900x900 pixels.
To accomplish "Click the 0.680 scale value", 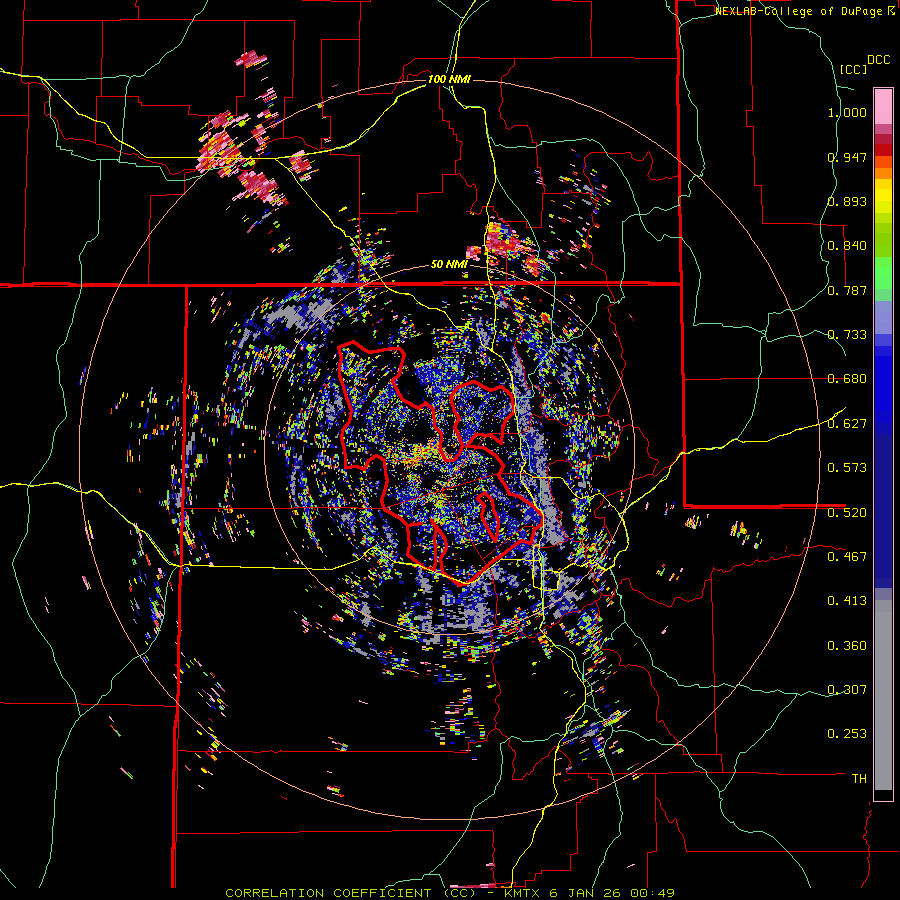I will [x=847, y=379].
